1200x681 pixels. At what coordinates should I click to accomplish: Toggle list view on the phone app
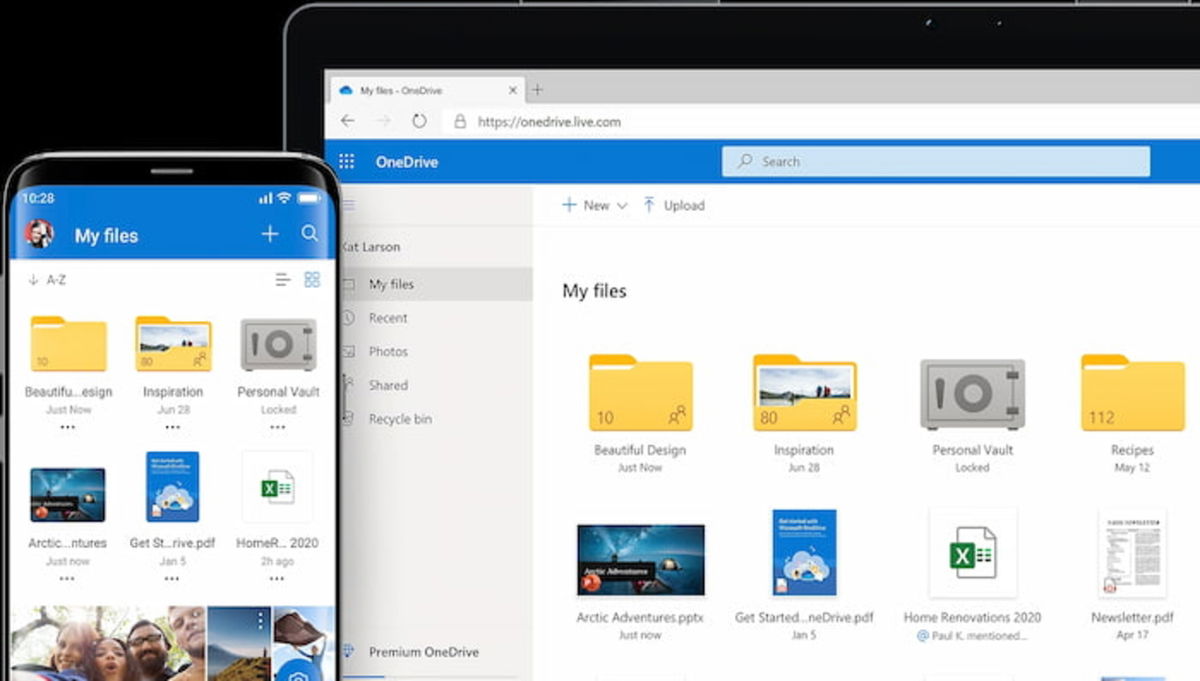click(x=282, y=280)
